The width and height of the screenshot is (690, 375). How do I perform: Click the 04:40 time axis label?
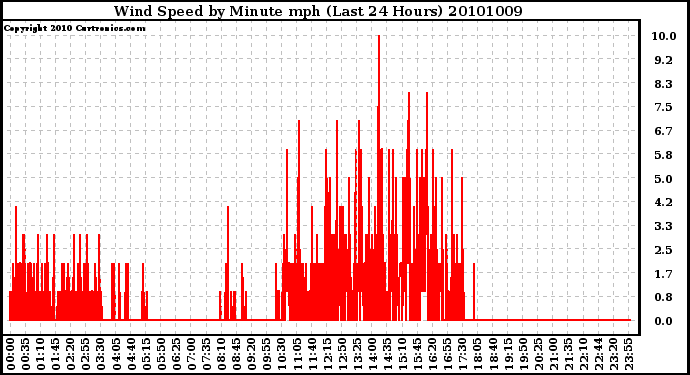point(131,355)
